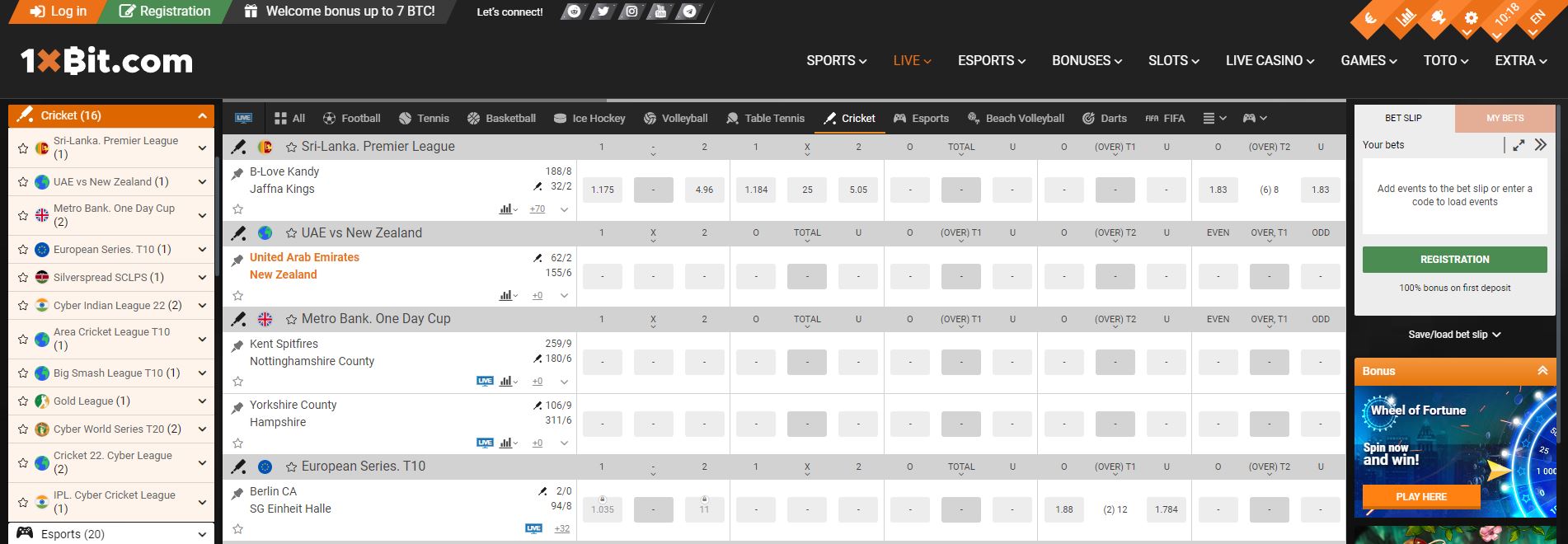Star the B-Love Kandy vs Jaffna Kings match
The width and height of the screenshot is (1568, 544).
237,209
